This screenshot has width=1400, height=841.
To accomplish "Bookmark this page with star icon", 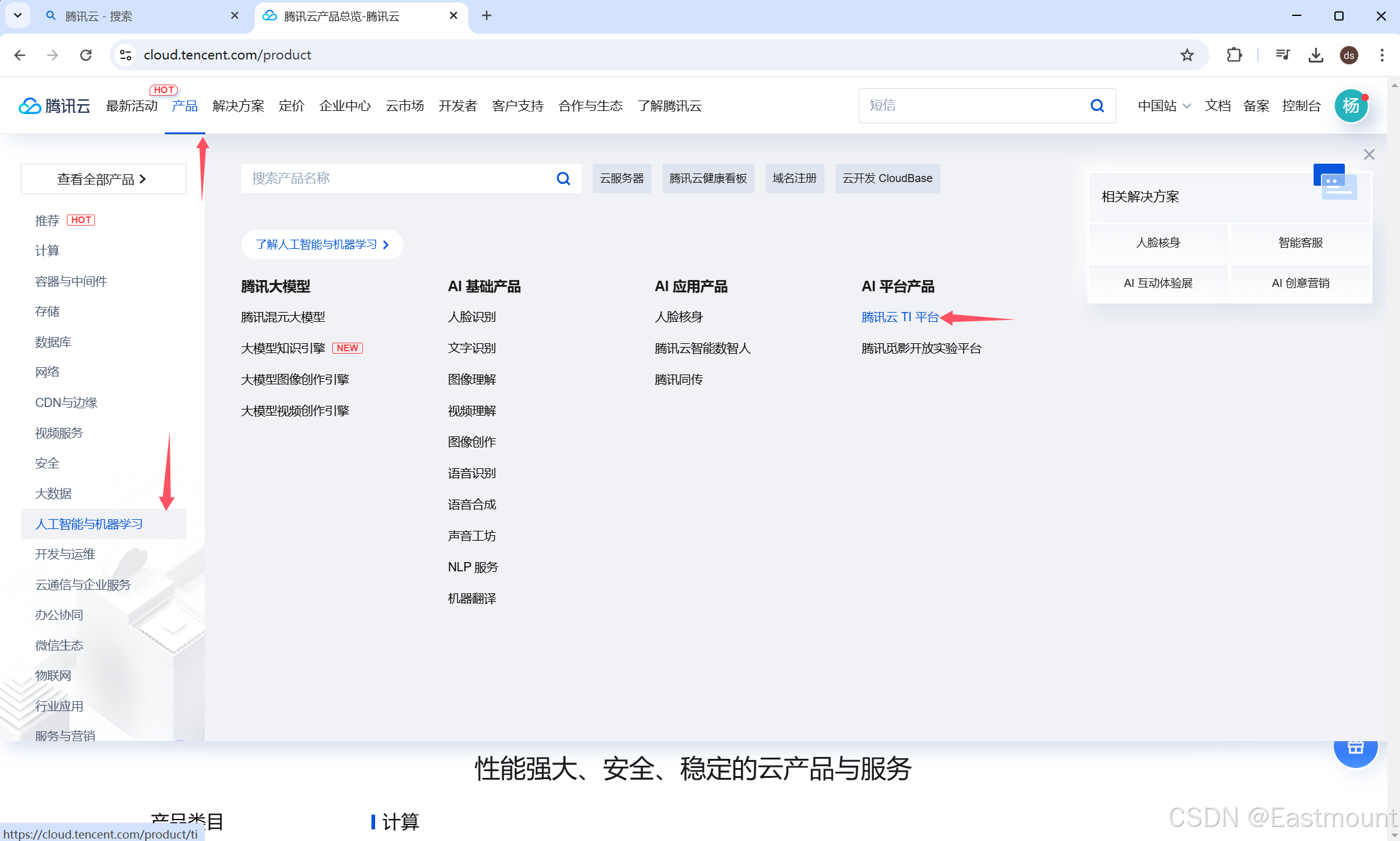I will pyautogui.click(x=1187, y=55).
